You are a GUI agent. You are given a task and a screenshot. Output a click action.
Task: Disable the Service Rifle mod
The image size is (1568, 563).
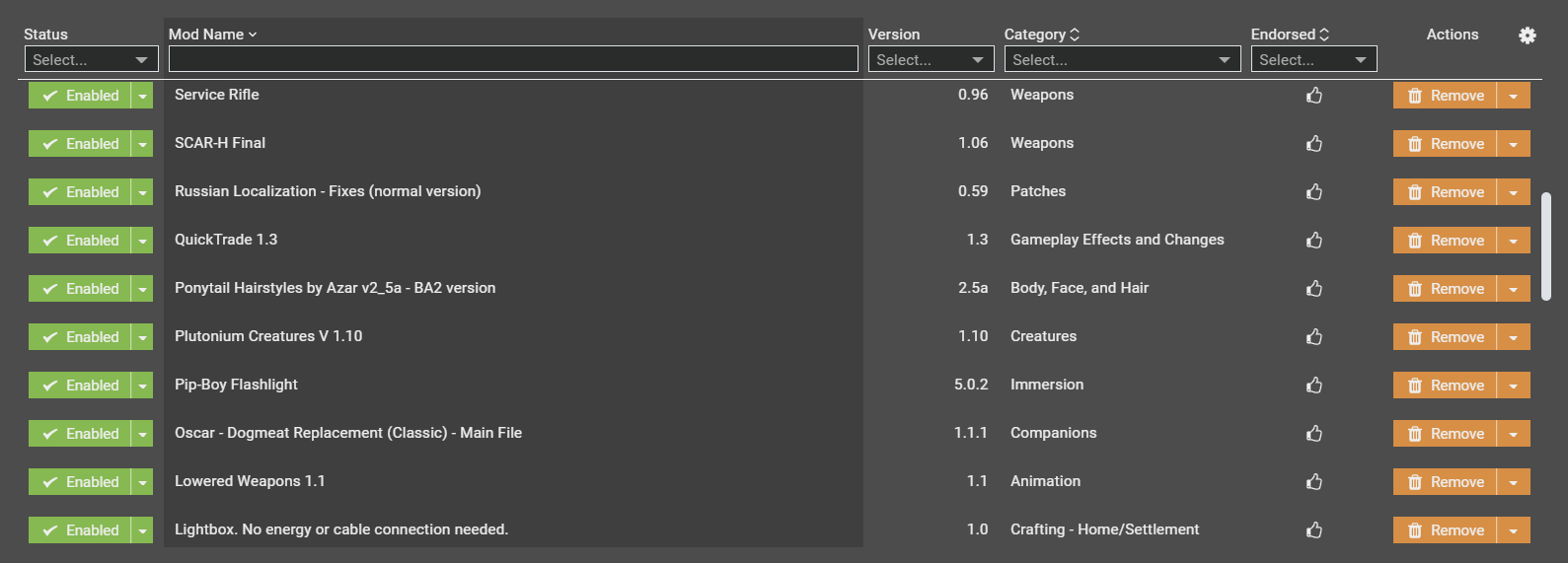[80, 96]
